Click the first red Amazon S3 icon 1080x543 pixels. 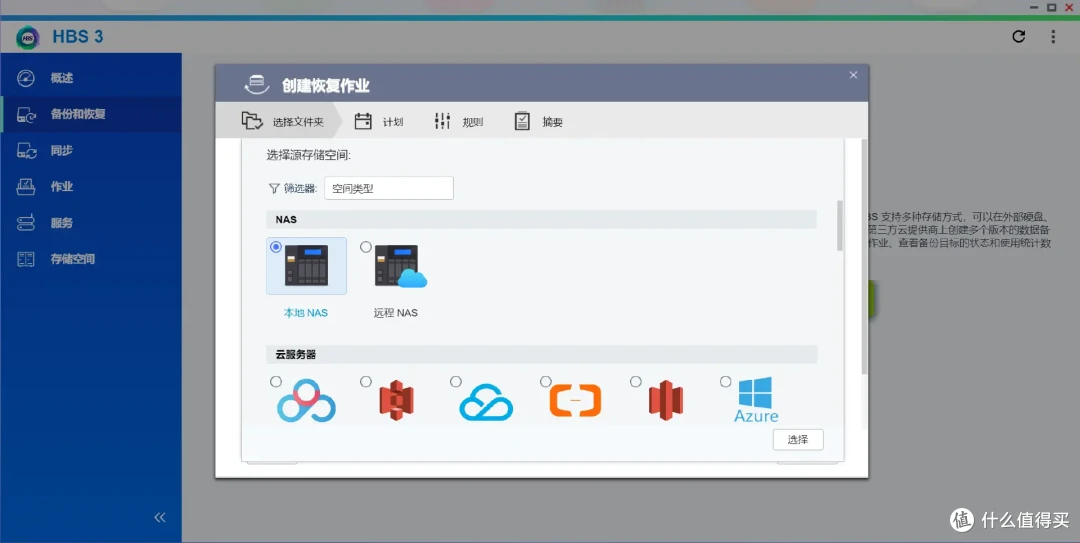(397, 400)
